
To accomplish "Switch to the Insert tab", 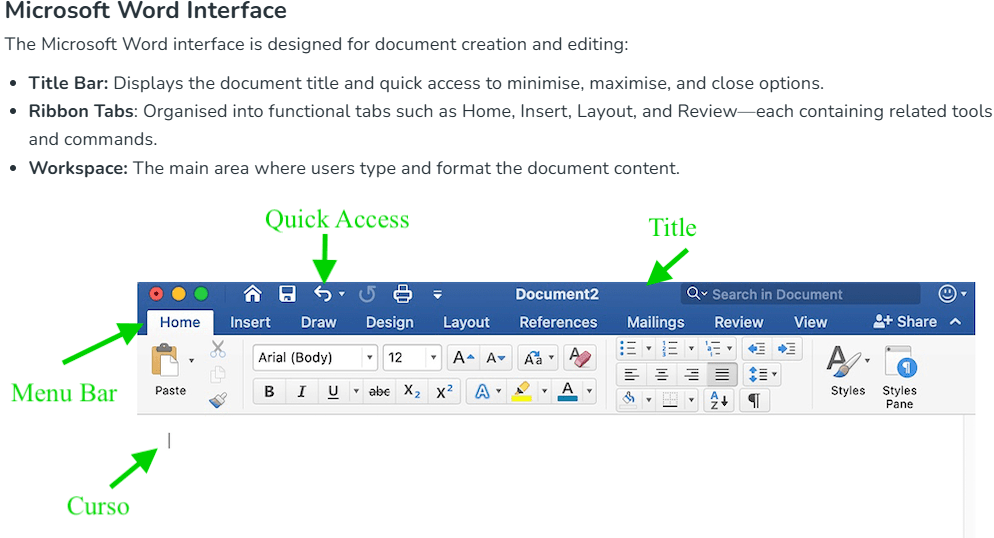I will pyautogui.click(x=250, y=322).
